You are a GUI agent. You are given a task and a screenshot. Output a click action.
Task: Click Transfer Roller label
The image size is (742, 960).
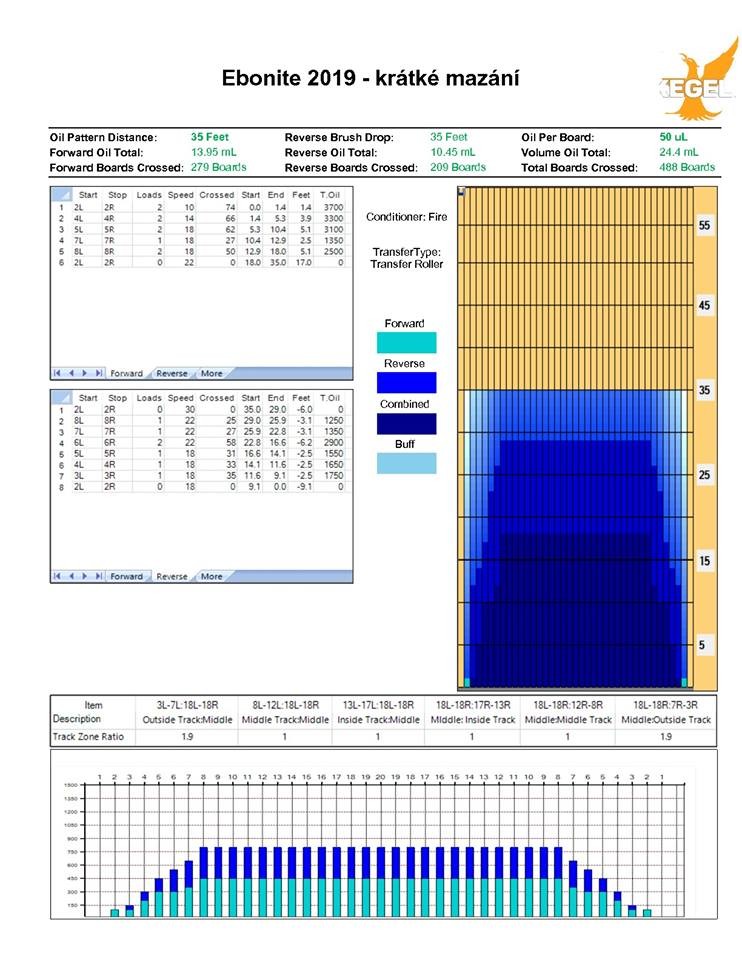pos(407,264)
